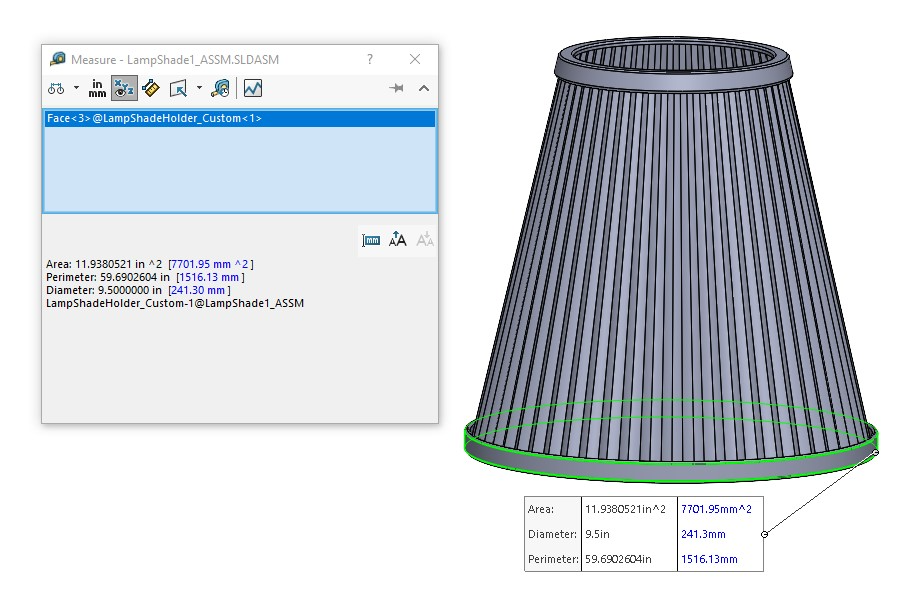Click the Create Sensor graph icon
The image size is (924, 600).
[253, 88]
